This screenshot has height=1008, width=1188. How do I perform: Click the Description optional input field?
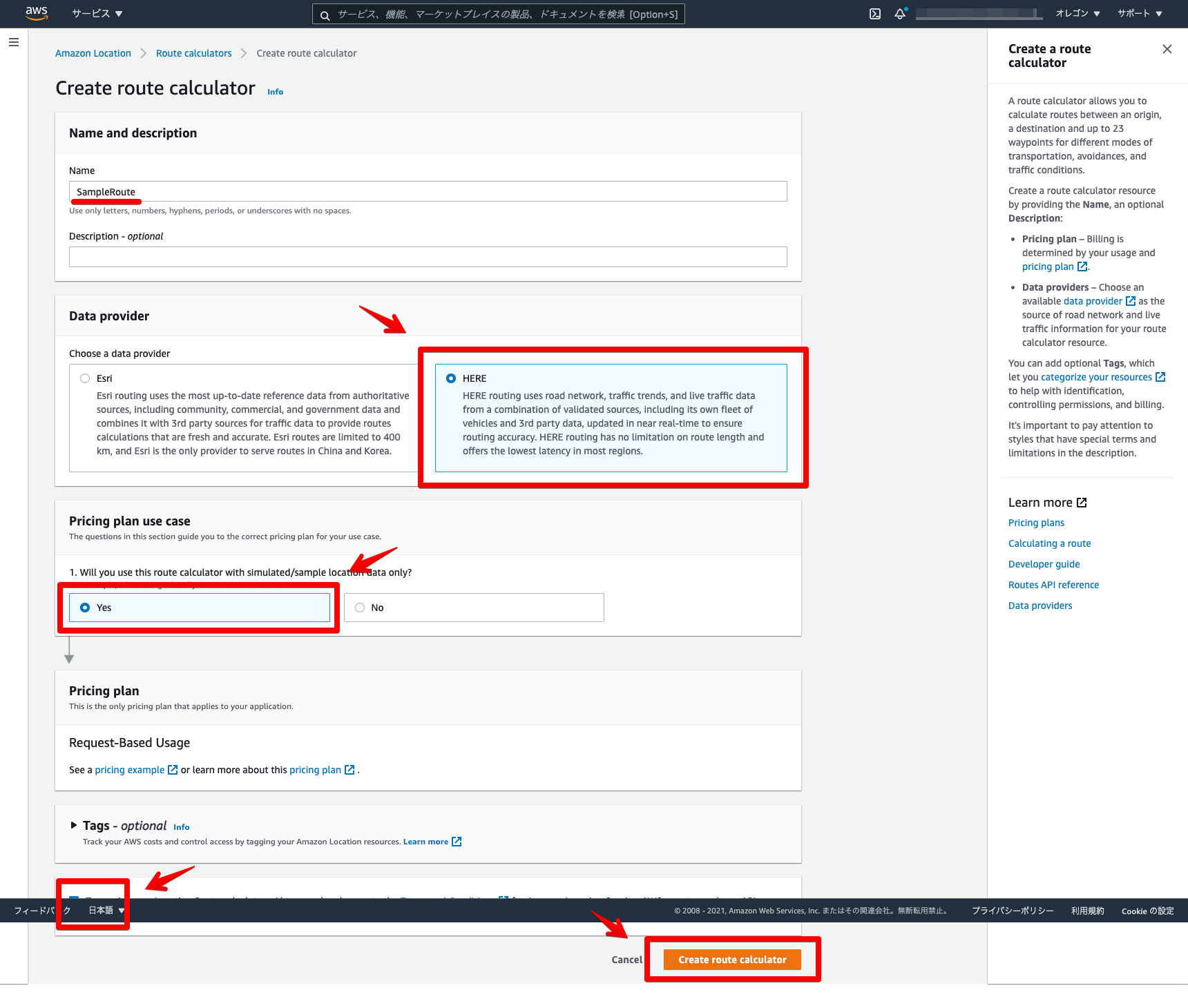click(428, 257)
